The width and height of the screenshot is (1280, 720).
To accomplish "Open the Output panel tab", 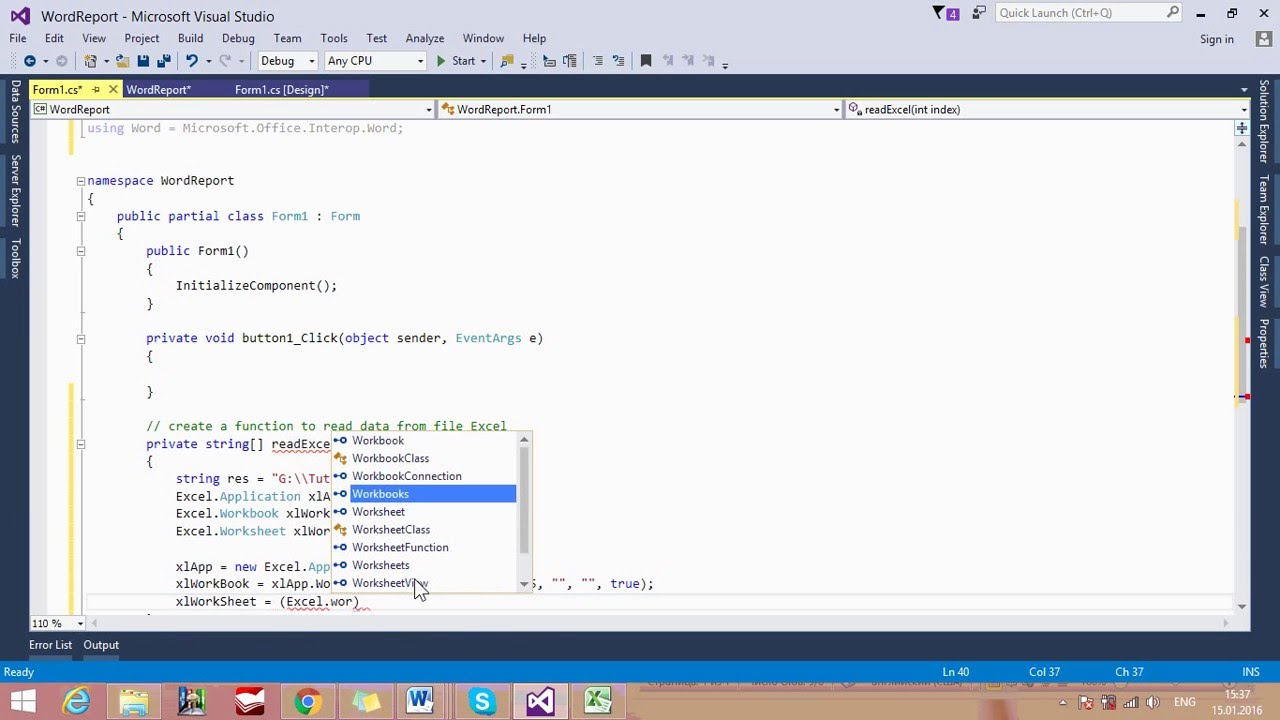I will 101,645.
